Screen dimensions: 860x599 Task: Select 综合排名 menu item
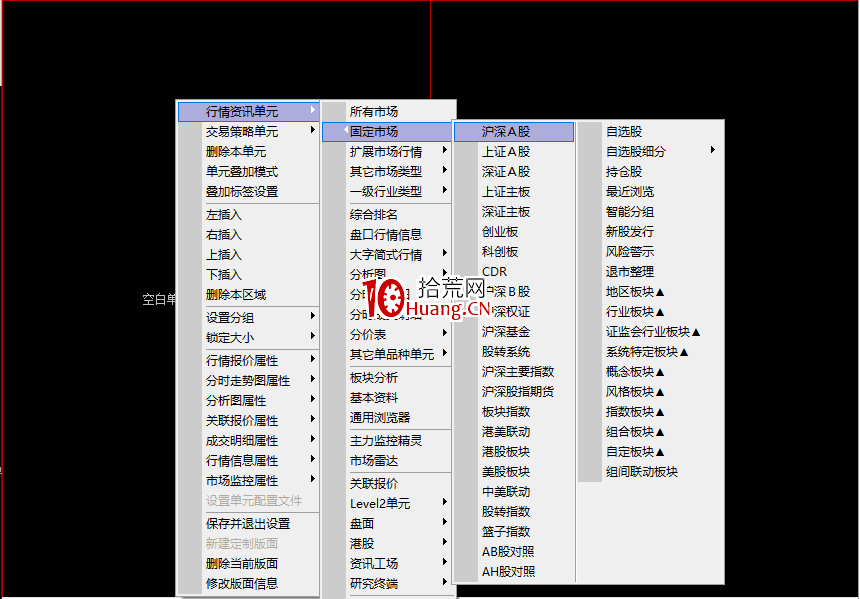pyautogui.click(x=387, y=214)
